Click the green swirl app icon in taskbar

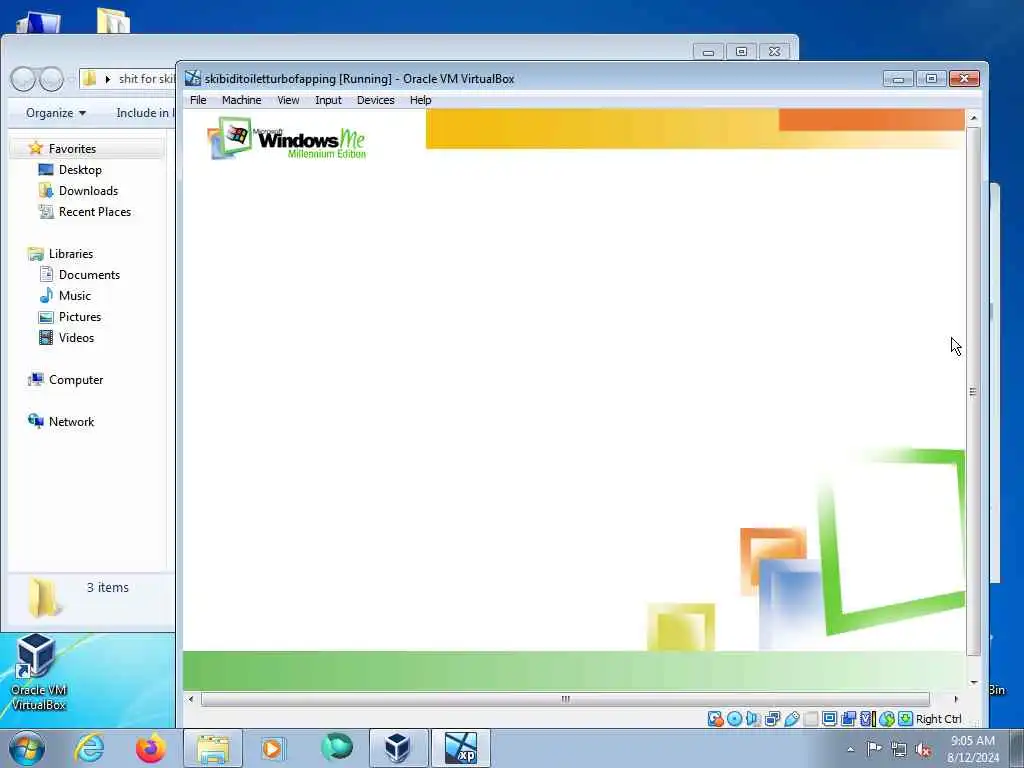pos(336,747)
